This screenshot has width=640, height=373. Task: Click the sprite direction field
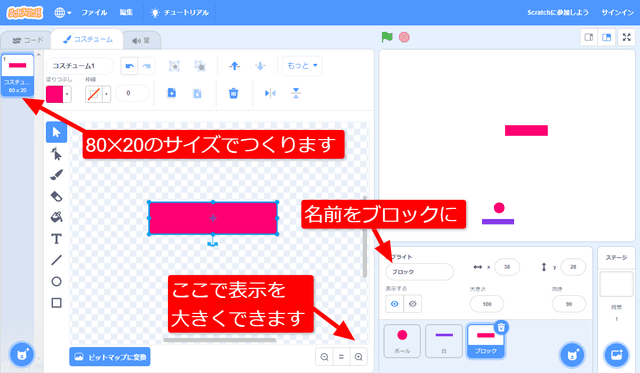point(569,304)
